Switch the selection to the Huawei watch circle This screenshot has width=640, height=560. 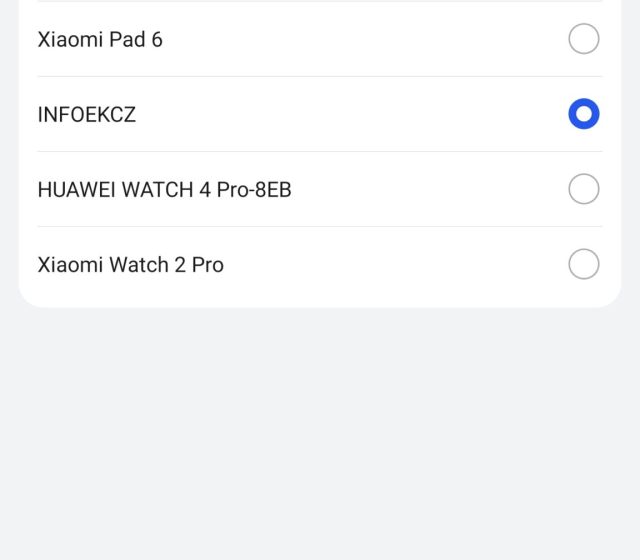[x=584, y=189]
